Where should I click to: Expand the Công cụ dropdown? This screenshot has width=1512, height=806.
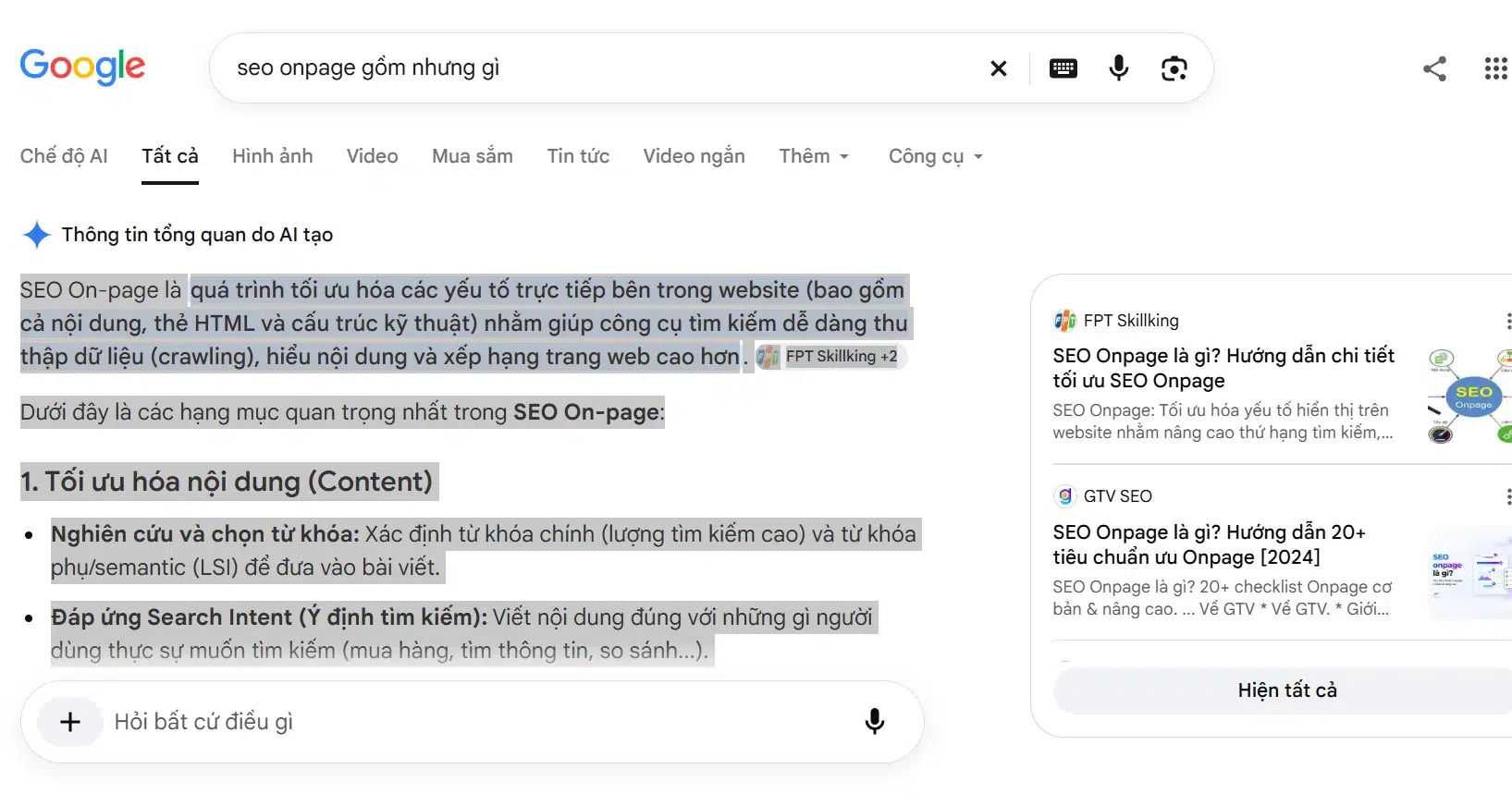click(935, 156)
